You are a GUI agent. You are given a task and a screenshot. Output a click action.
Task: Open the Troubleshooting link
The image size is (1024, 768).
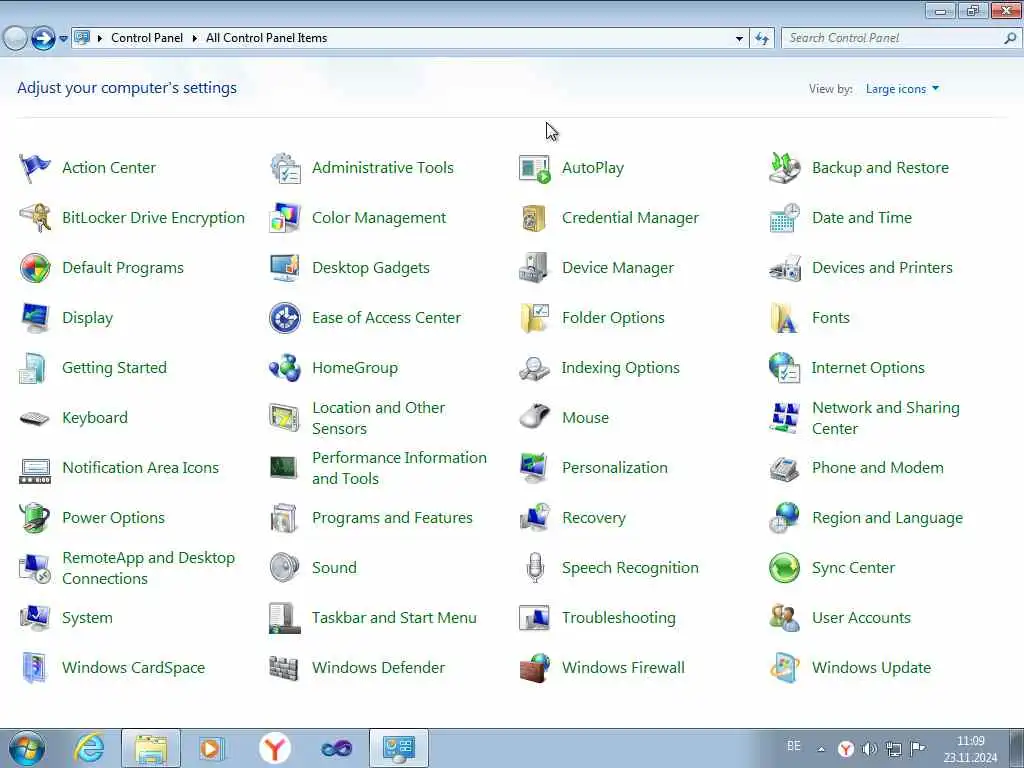click(618, 618)
